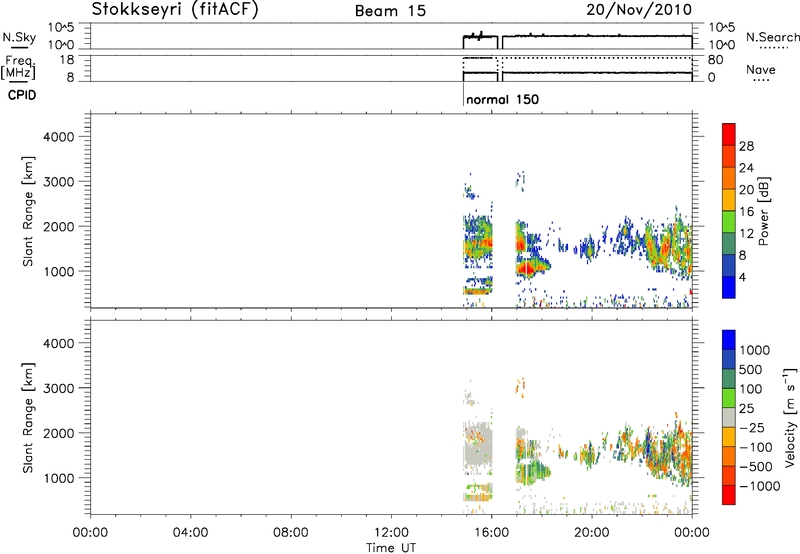Click the "08:00" time tick label
Image resolution: width=800 pixels, height=554 pixels.
click(290, 533)
